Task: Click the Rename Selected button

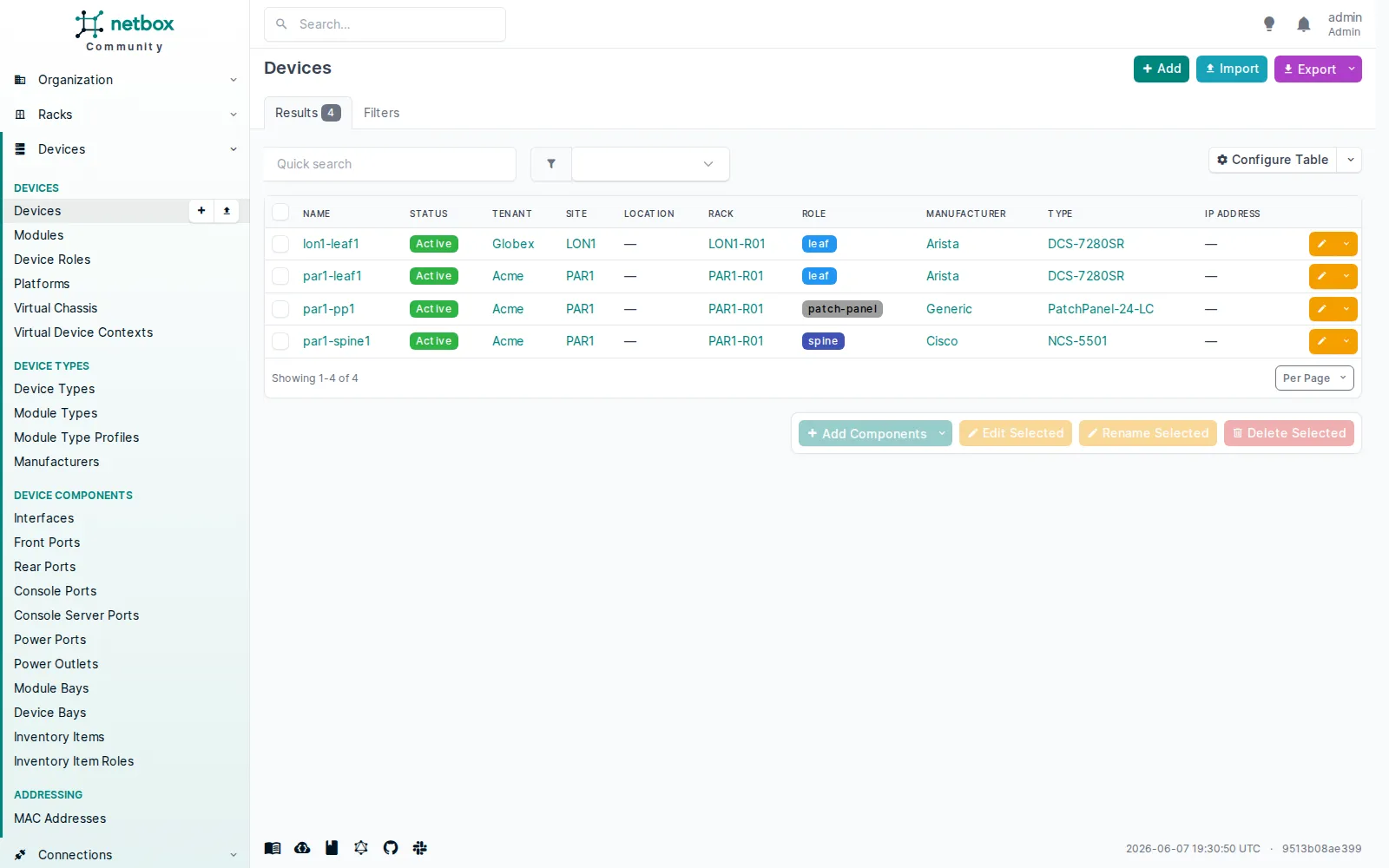Action: 1148,433
